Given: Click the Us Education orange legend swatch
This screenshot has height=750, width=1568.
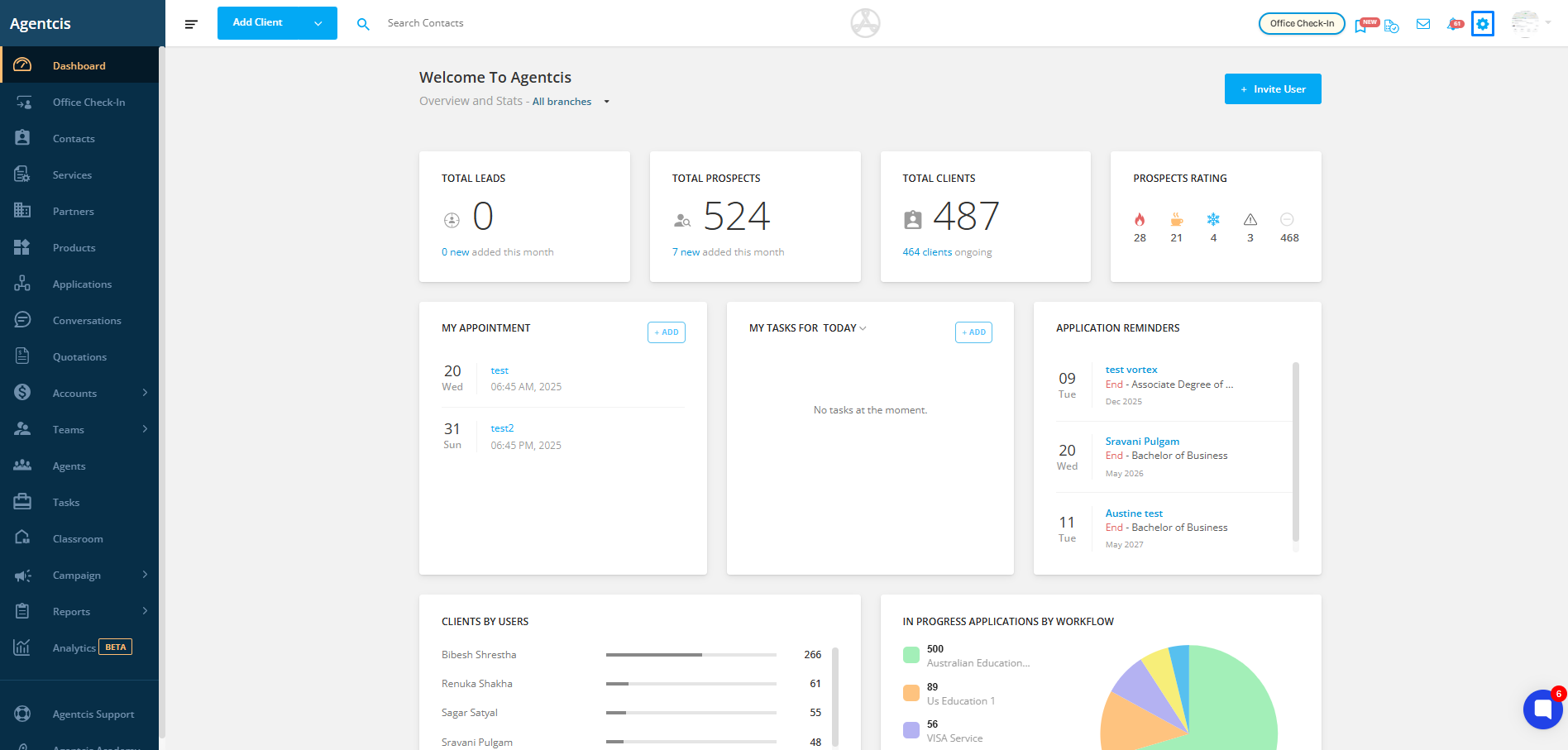Looking at the screenshot, I should pyautogui.click(x=911, y=693).
